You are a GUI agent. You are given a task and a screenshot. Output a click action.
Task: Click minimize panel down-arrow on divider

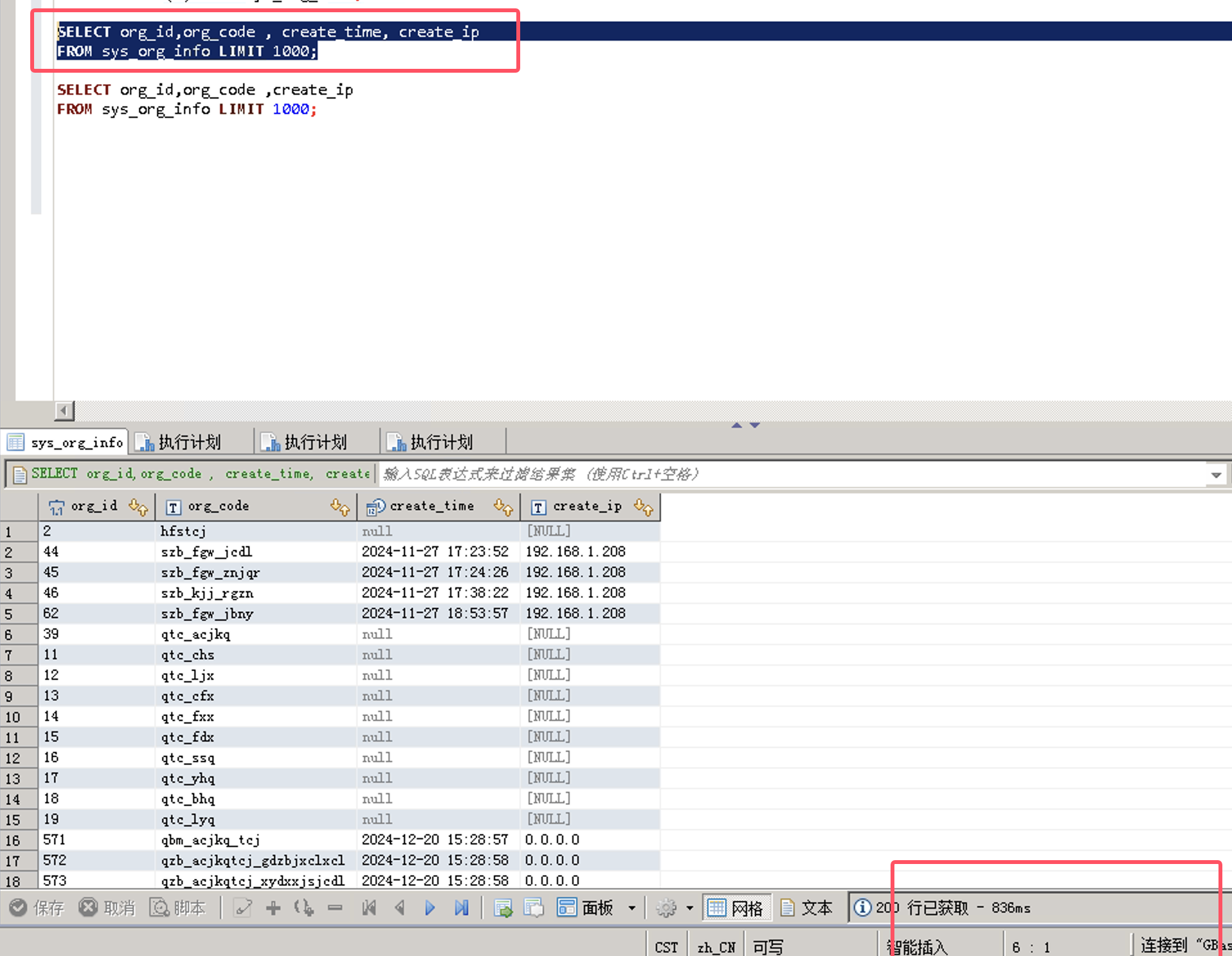point(755,425)
